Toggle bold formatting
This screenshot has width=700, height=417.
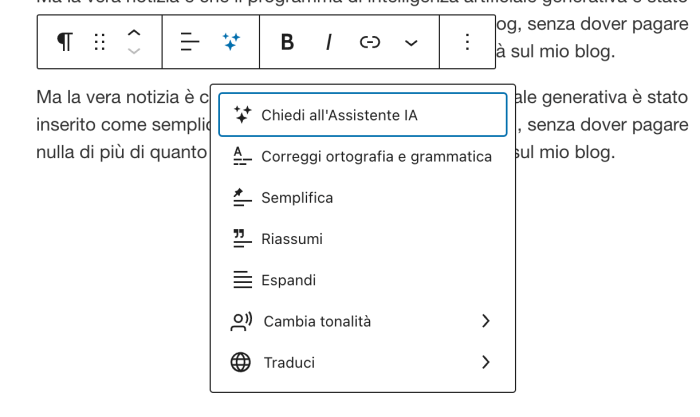(x=287, y=41)
